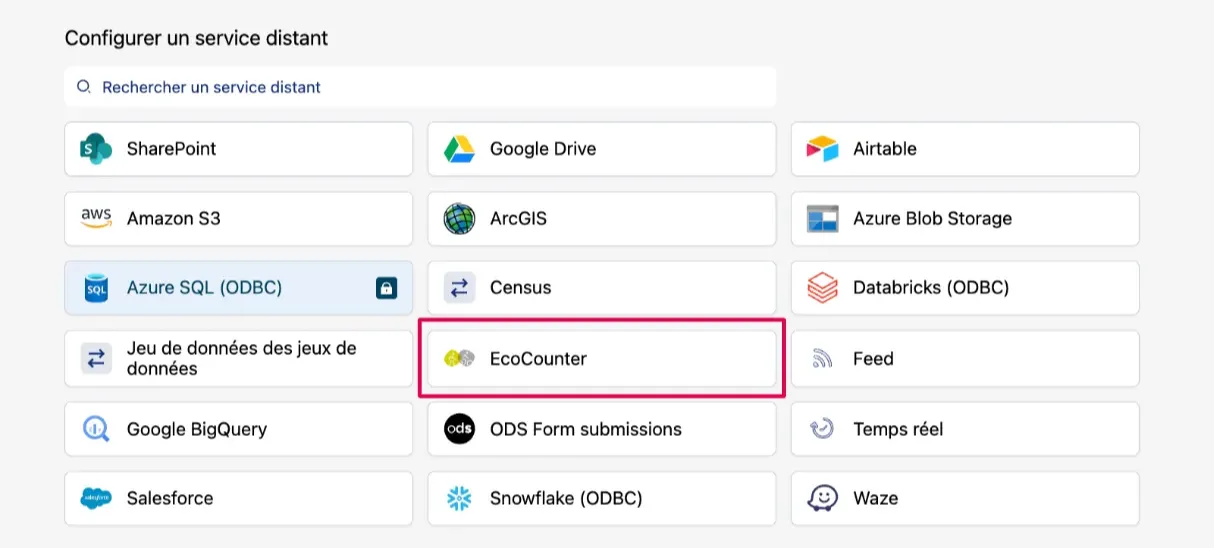
Task: Select the SharePoint service card
Action: (239, 149)
